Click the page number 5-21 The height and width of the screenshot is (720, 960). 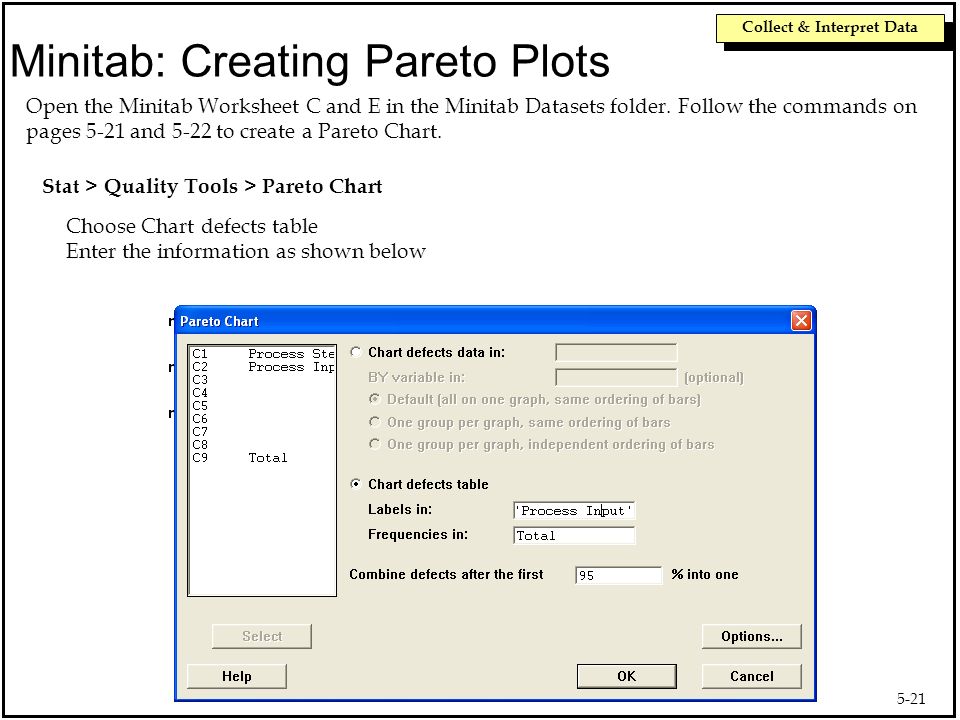911,698
